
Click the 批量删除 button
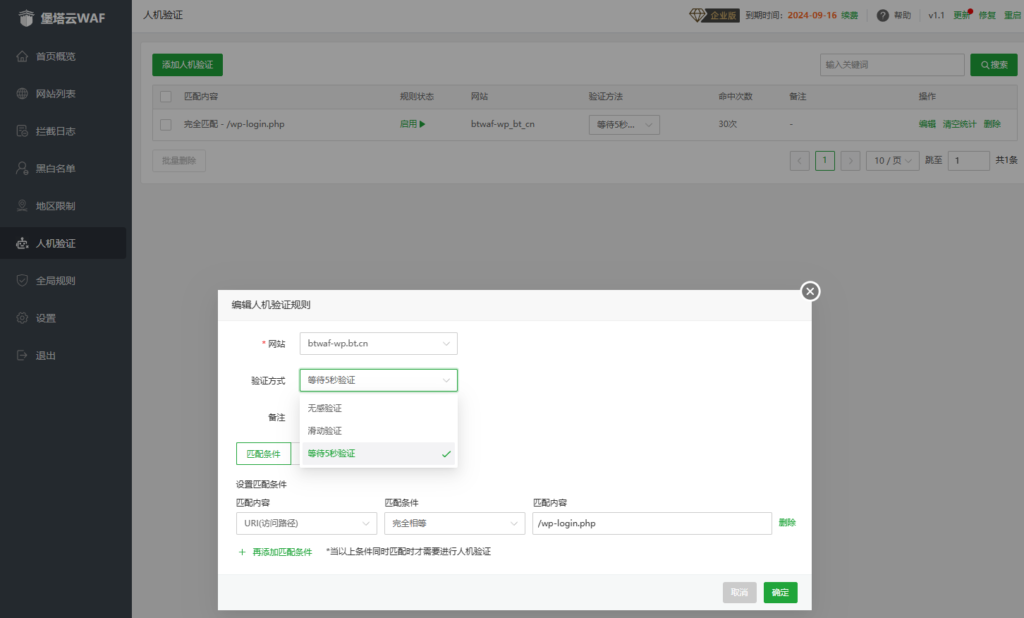point(179,161)
